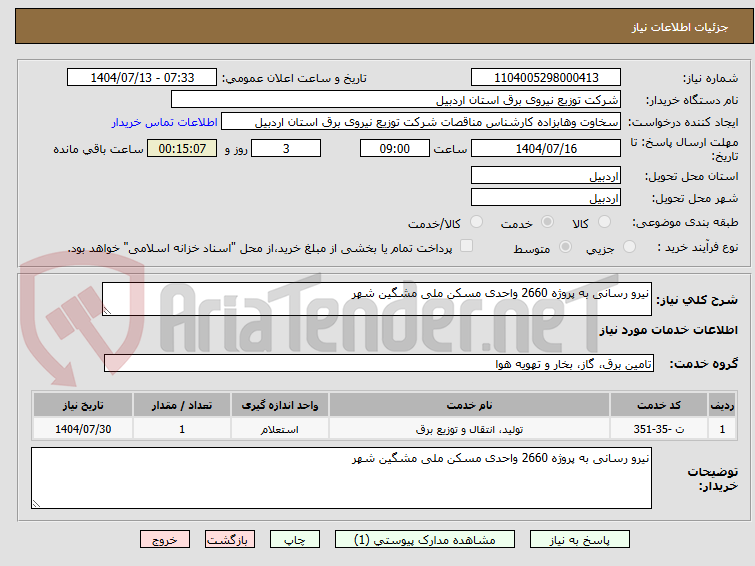Click the واحد اندازه گیری column header

pyautogui.click(x=280, y=405)
